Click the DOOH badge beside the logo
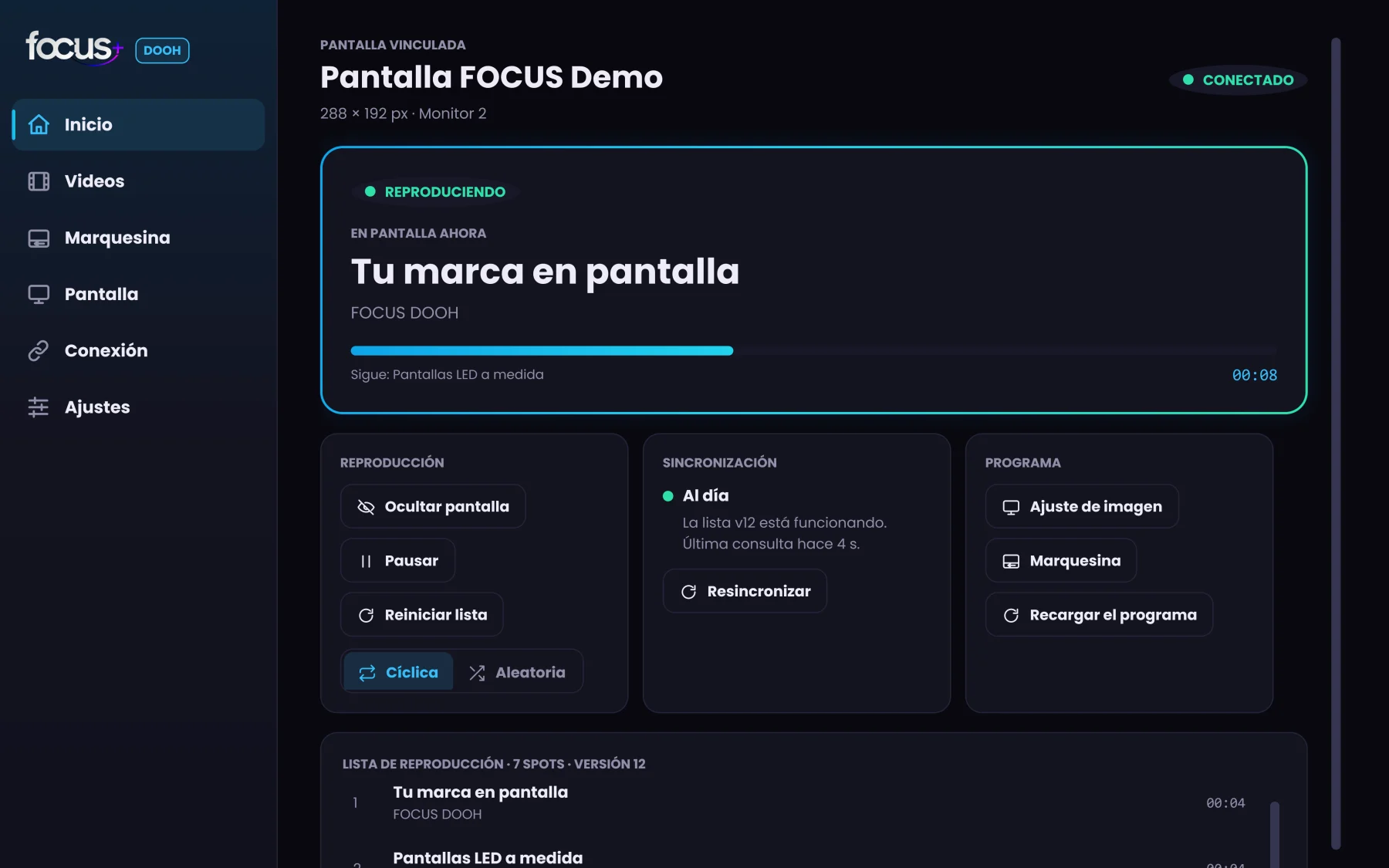The height and width of the screenshot is (868, 1389). 162,50
